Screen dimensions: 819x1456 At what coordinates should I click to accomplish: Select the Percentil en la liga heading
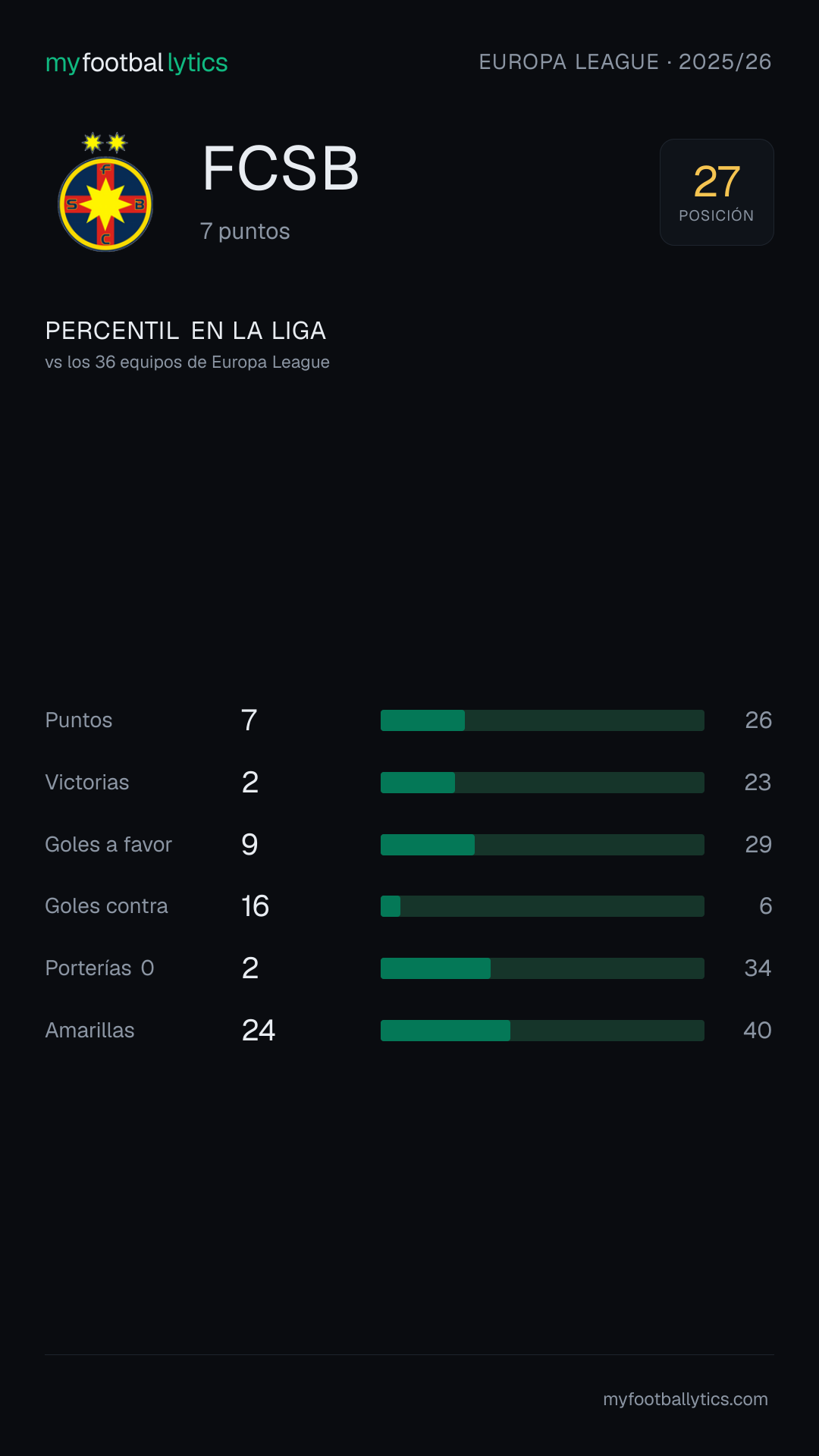tap(186, 331)
